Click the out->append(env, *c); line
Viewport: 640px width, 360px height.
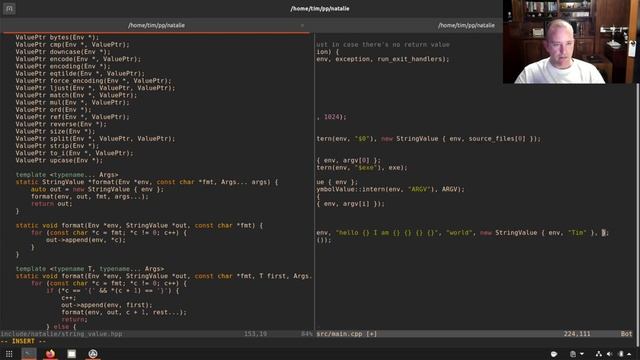point(86,240)
